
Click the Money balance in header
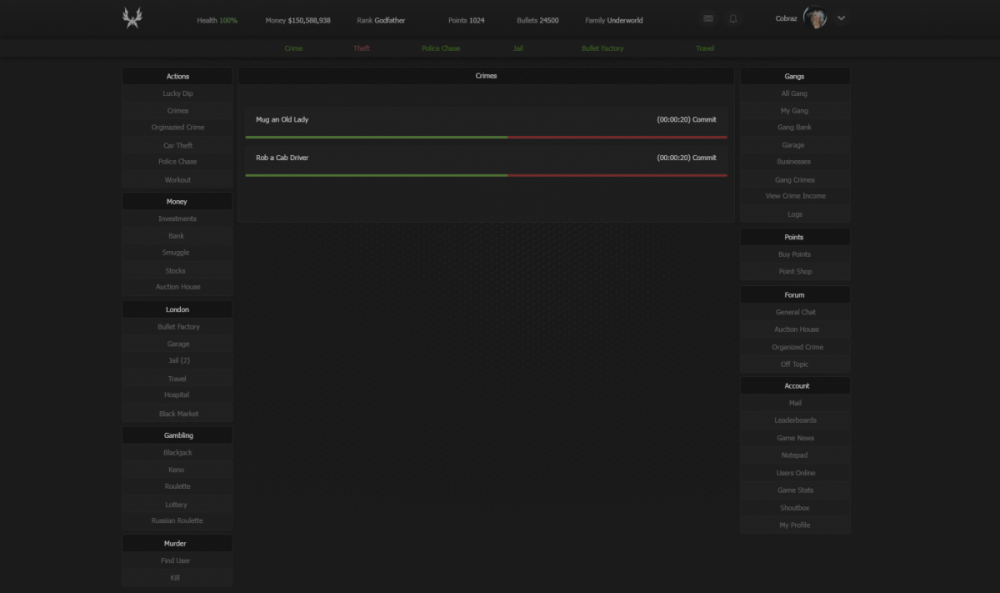point(298,20)
